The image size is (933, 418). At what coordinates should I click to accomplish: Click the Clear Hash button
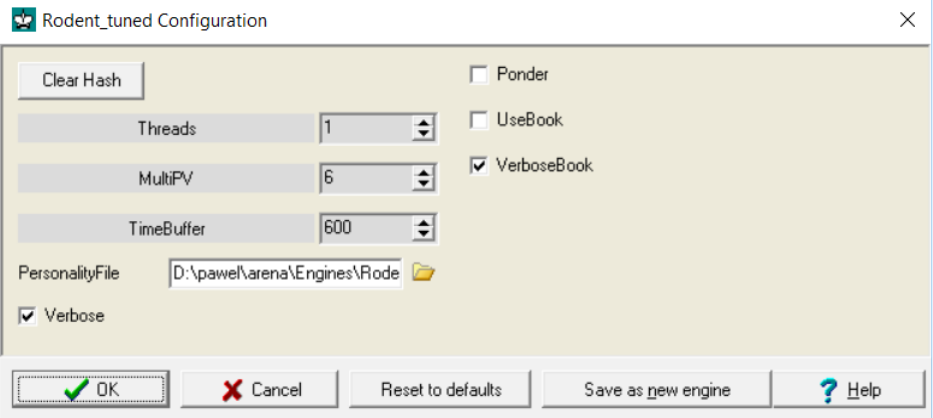tap(82, 80)
